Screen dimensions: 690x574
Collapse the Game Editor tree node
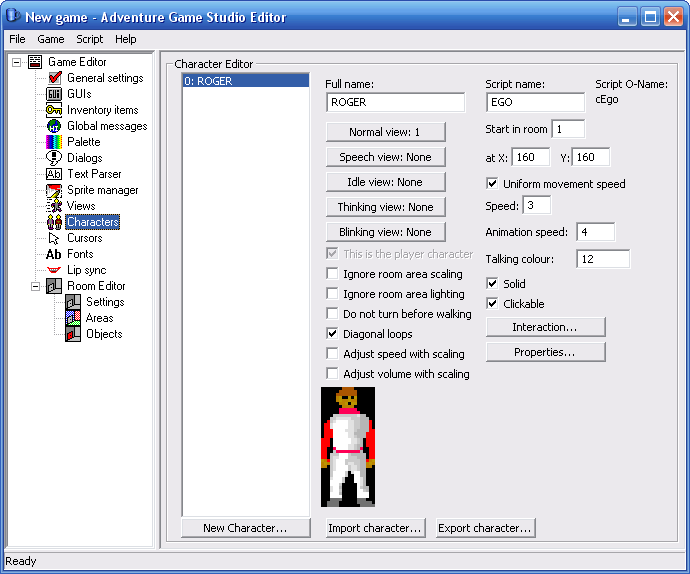(16, 63)
